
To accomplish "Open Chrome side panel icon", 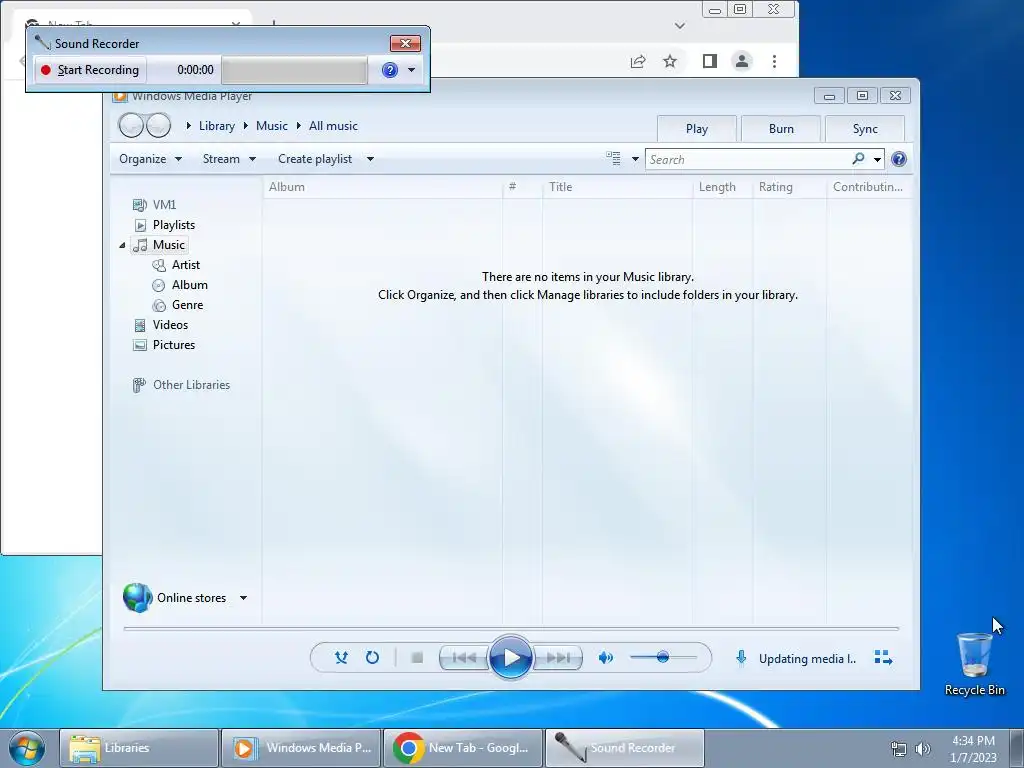I will tap(710, 61).
